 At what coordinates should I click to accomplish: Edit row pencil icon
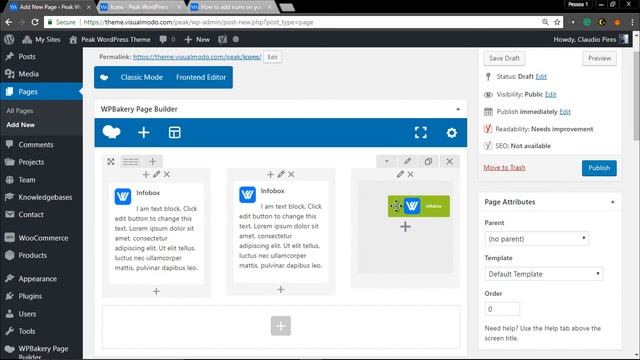pyautogui.click(x=407, y=162)
